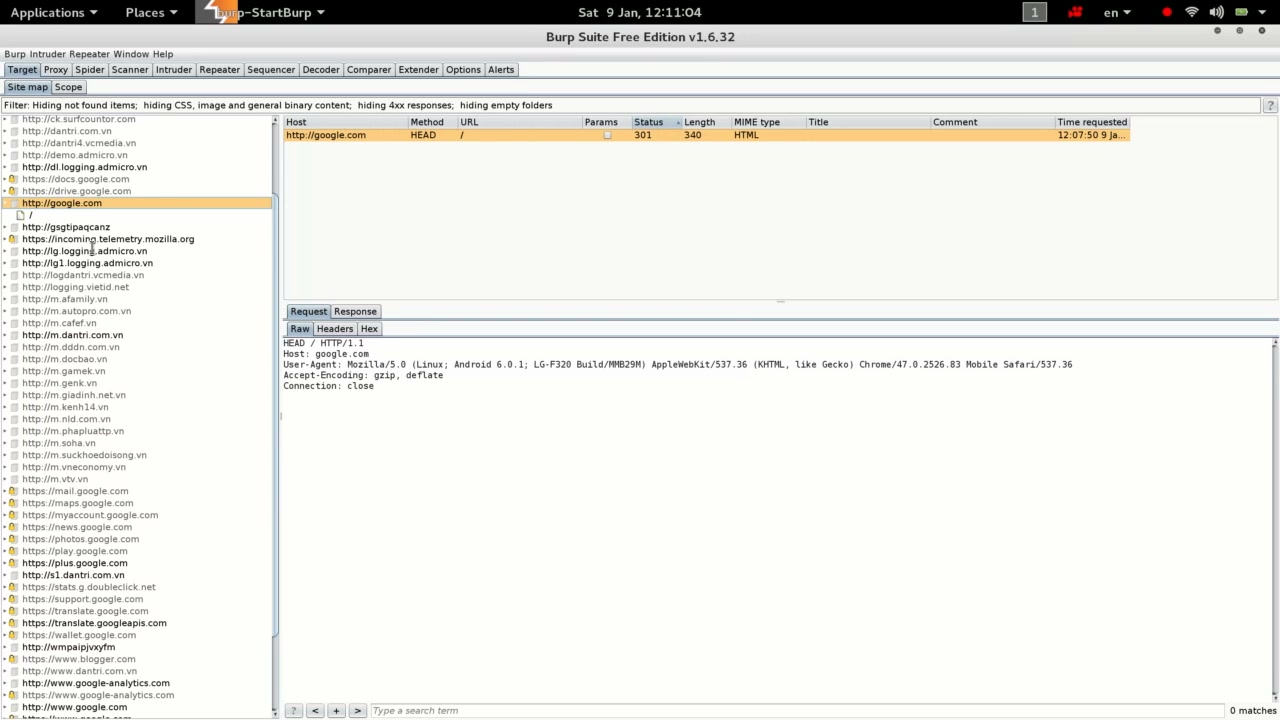Click the clock 'Sat 9 Jan, 12:11:04'
Image resolution: width=1280 pixels, height=720 pixels.
point(640,12)
